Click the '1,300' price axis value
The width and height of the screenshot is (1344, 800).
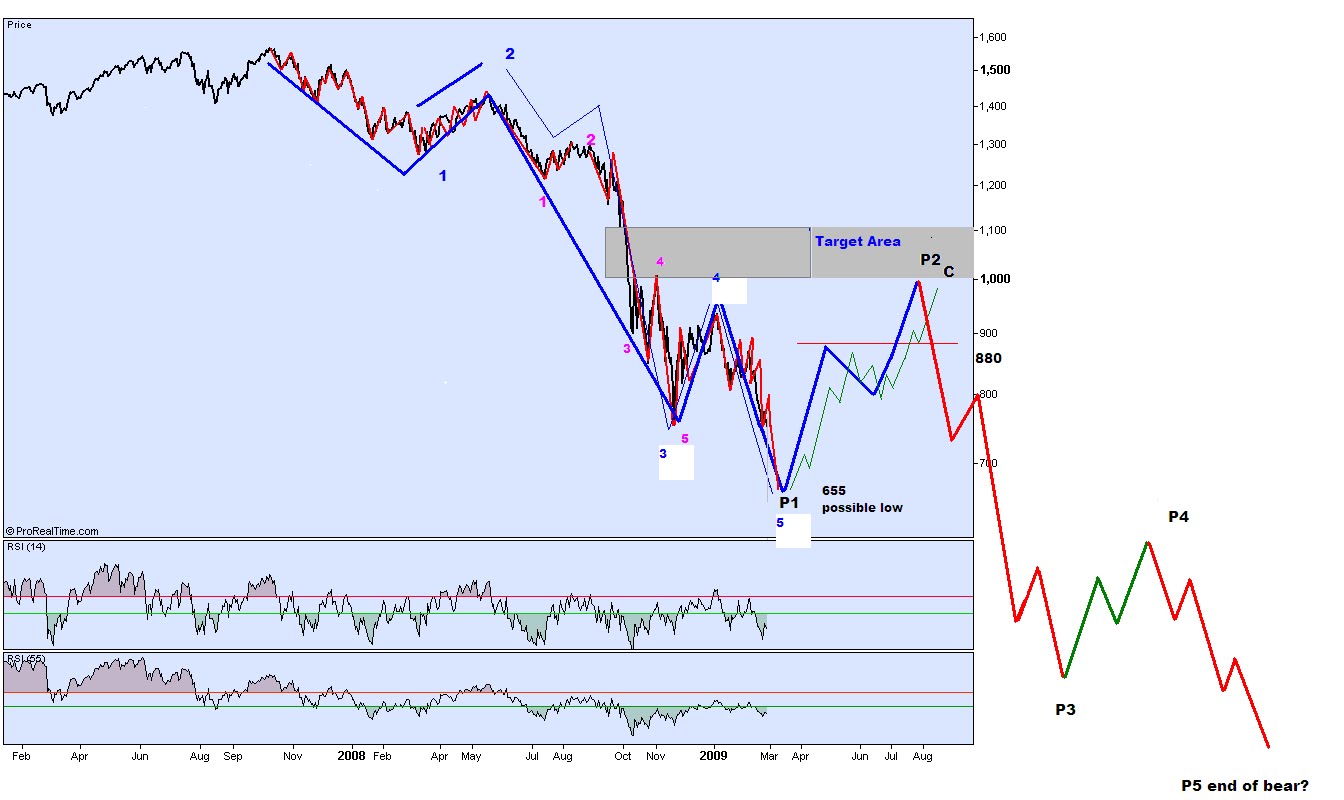994,144
